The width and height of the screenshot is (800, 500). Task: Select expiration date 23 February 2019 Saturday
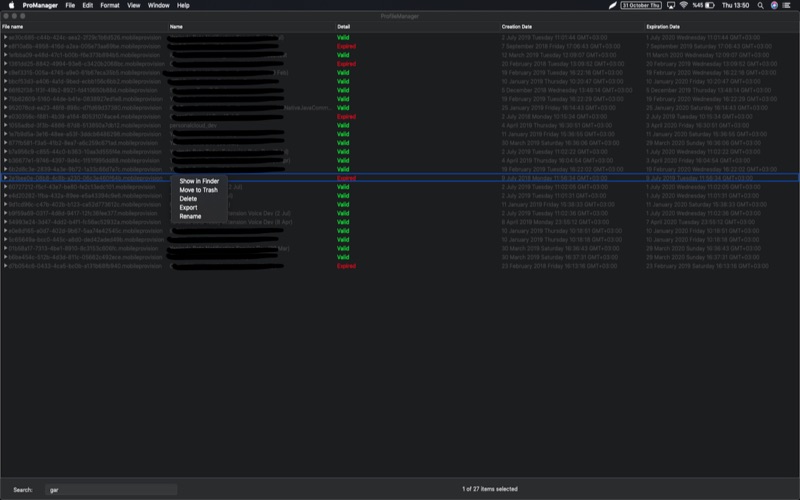707,266
